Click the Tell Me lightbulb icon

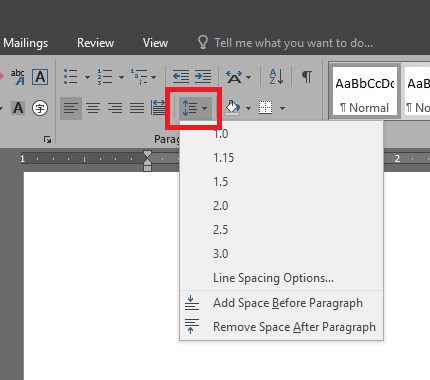pos(203,43)
